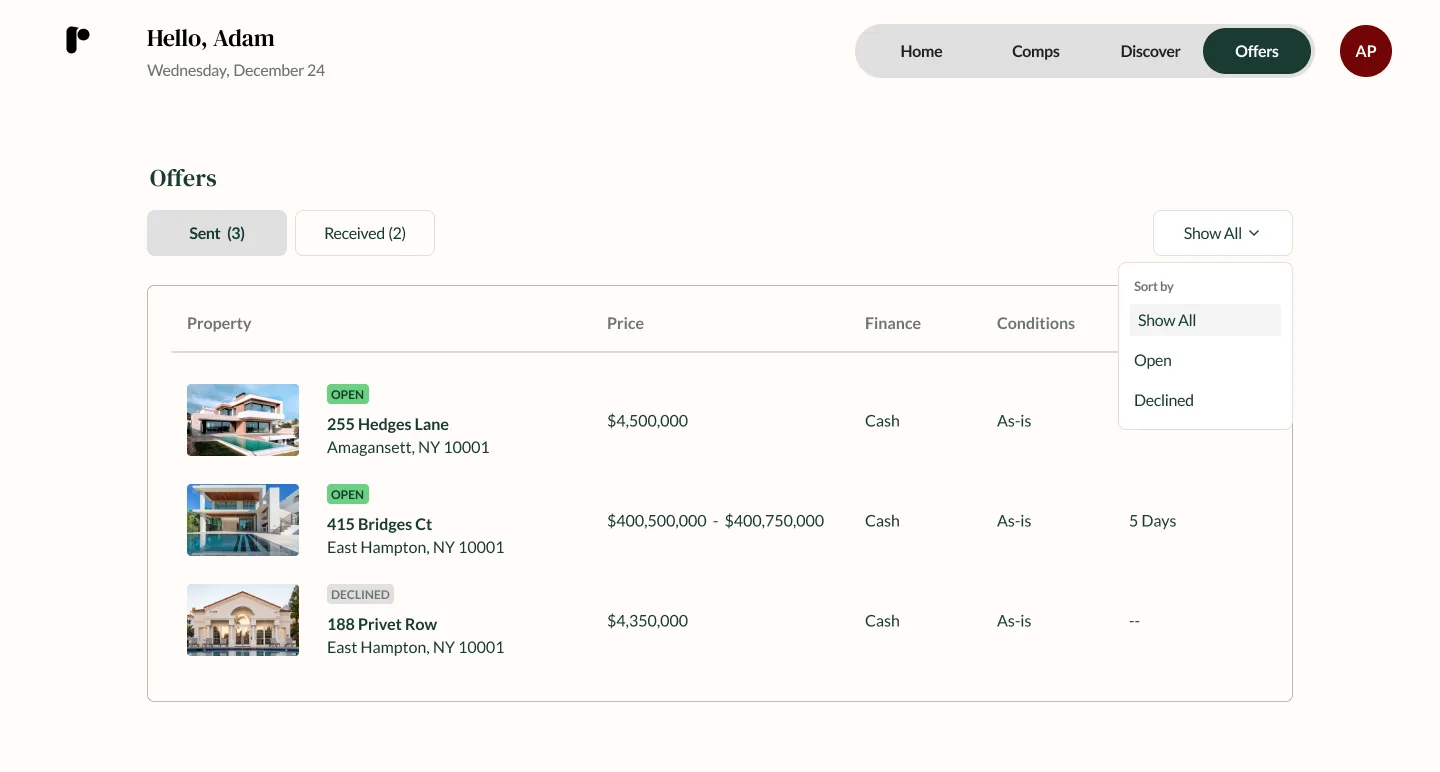1440x772 pixels.
Task: Click the 415 Bridges Ct title
Action: pos(380,524)
